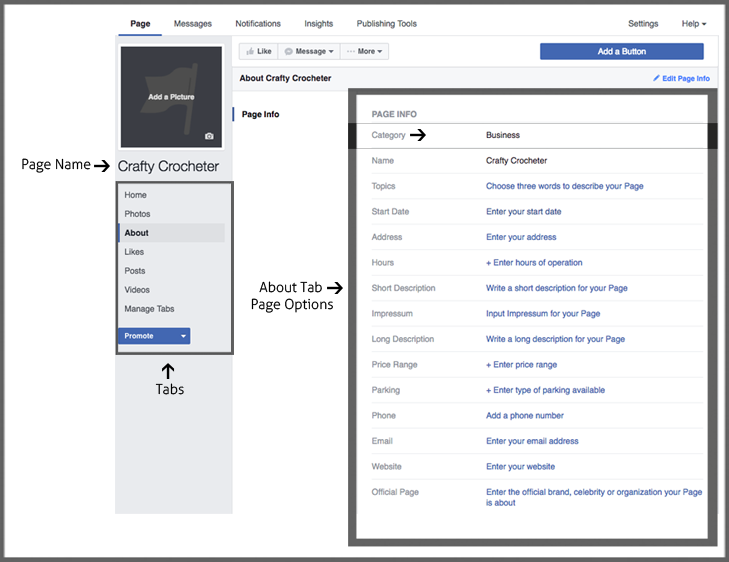
Task: Click the Short Description label
Action: 403,288
